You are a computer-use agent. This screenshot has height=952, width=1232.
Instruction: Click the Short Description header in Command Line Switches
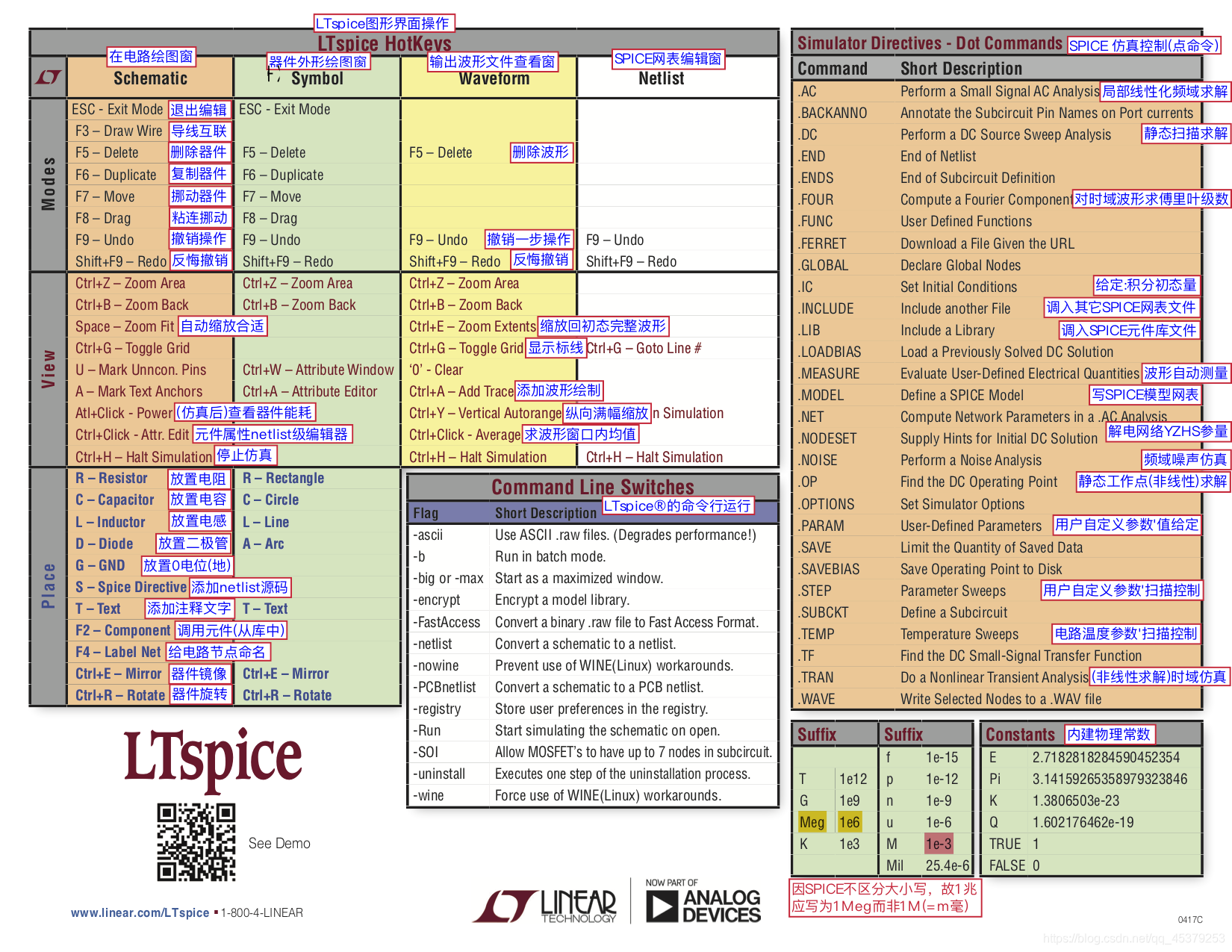click(x=546, y=513)
